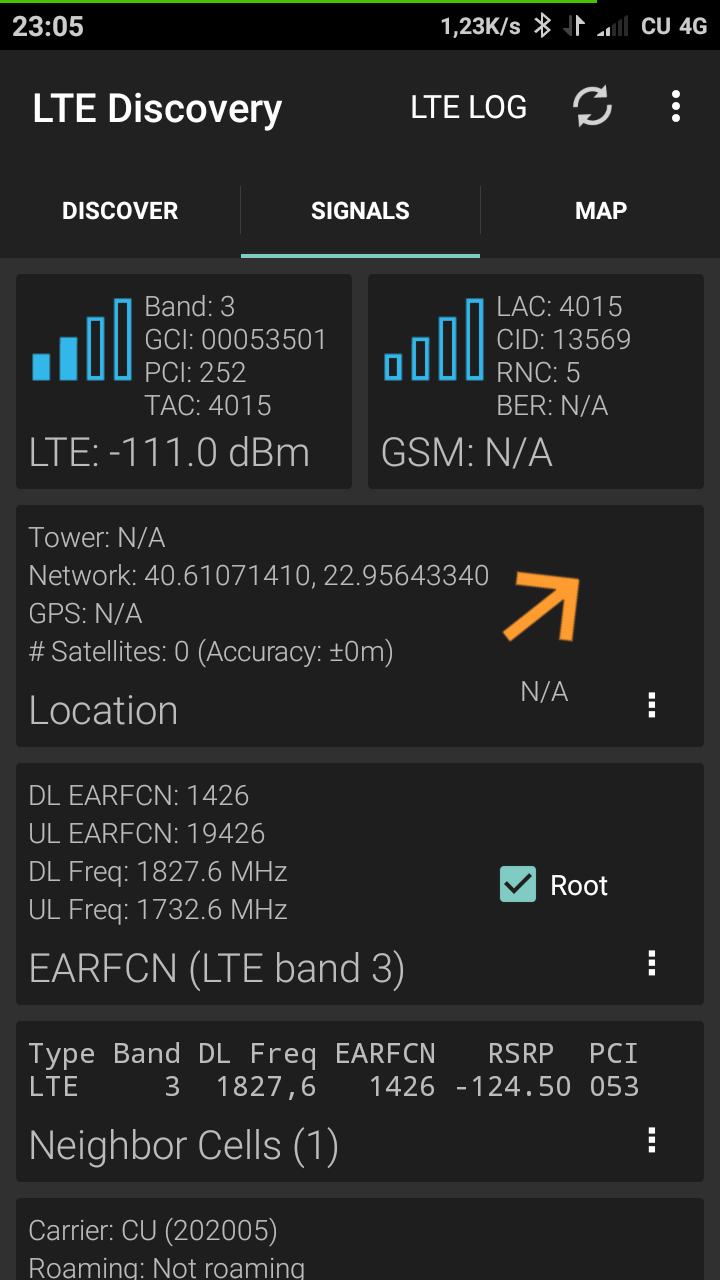Tap the orange direction arrow in Location card
Viewport: 720px width, 1280px height.
click(x=542, y=606)
